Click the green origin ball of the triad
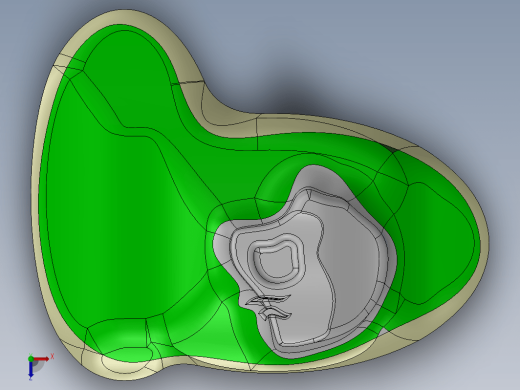The height and width of the screenshot is (390, 520). coord(31,359)
